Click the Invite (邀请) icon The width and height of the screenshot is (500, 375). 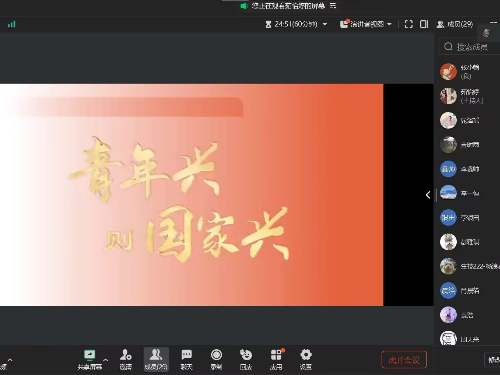coord(126,360)
